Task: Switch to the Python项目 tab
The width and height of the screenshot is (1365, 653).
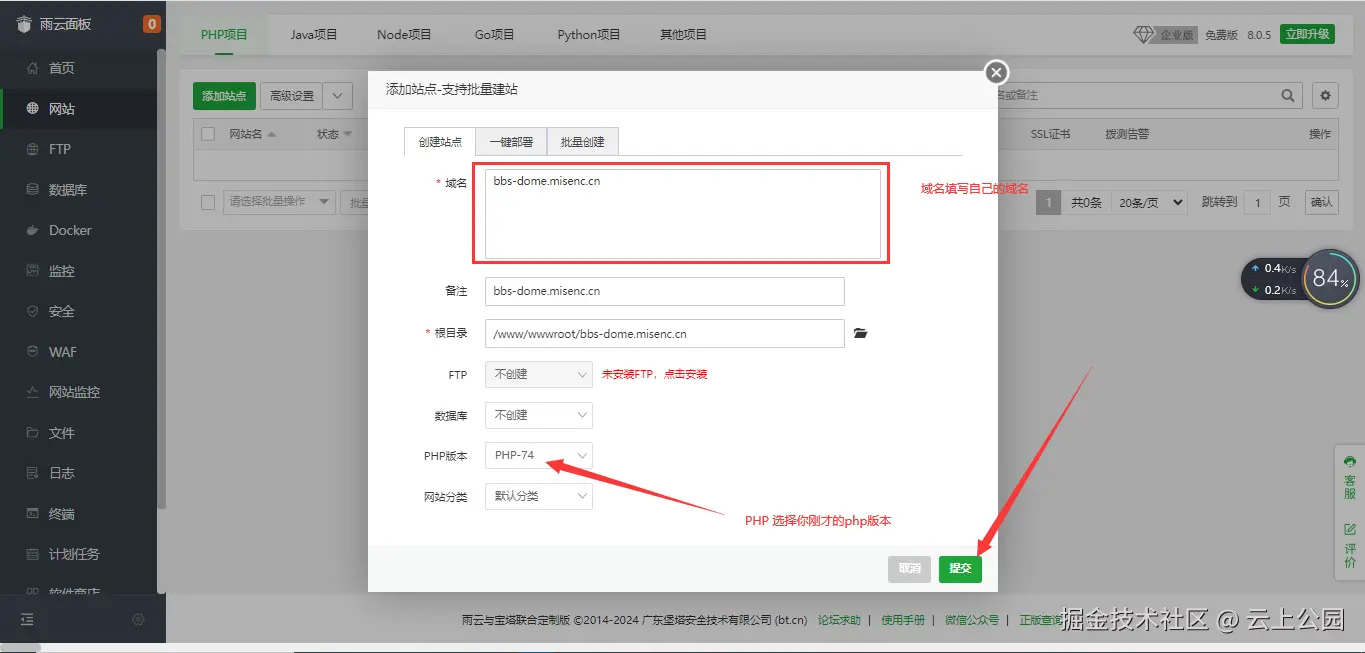Action: coord(589,34)
